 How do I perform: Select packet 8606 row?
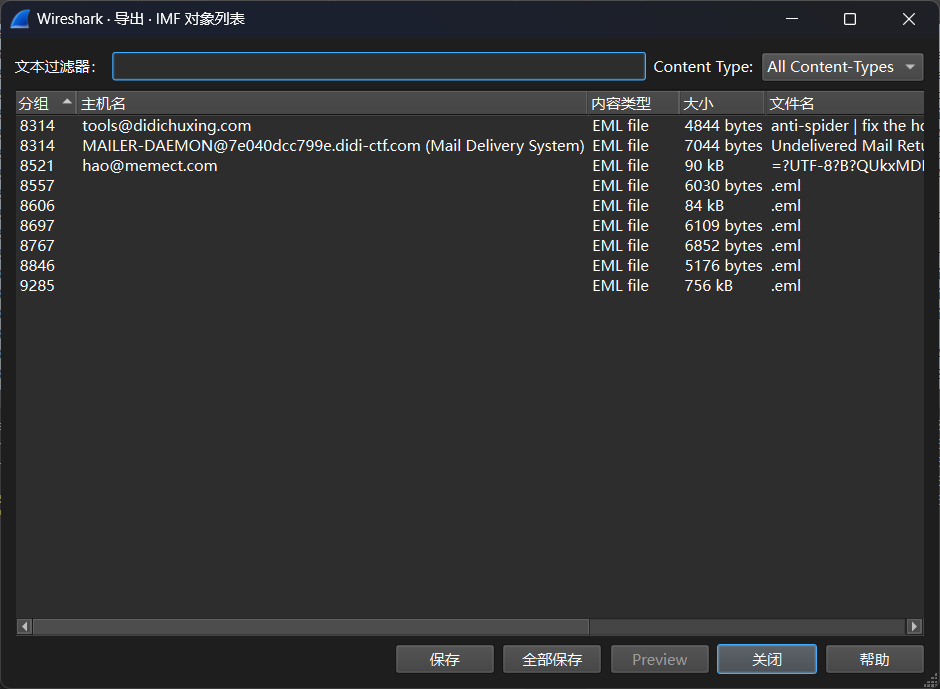point(470,206)
